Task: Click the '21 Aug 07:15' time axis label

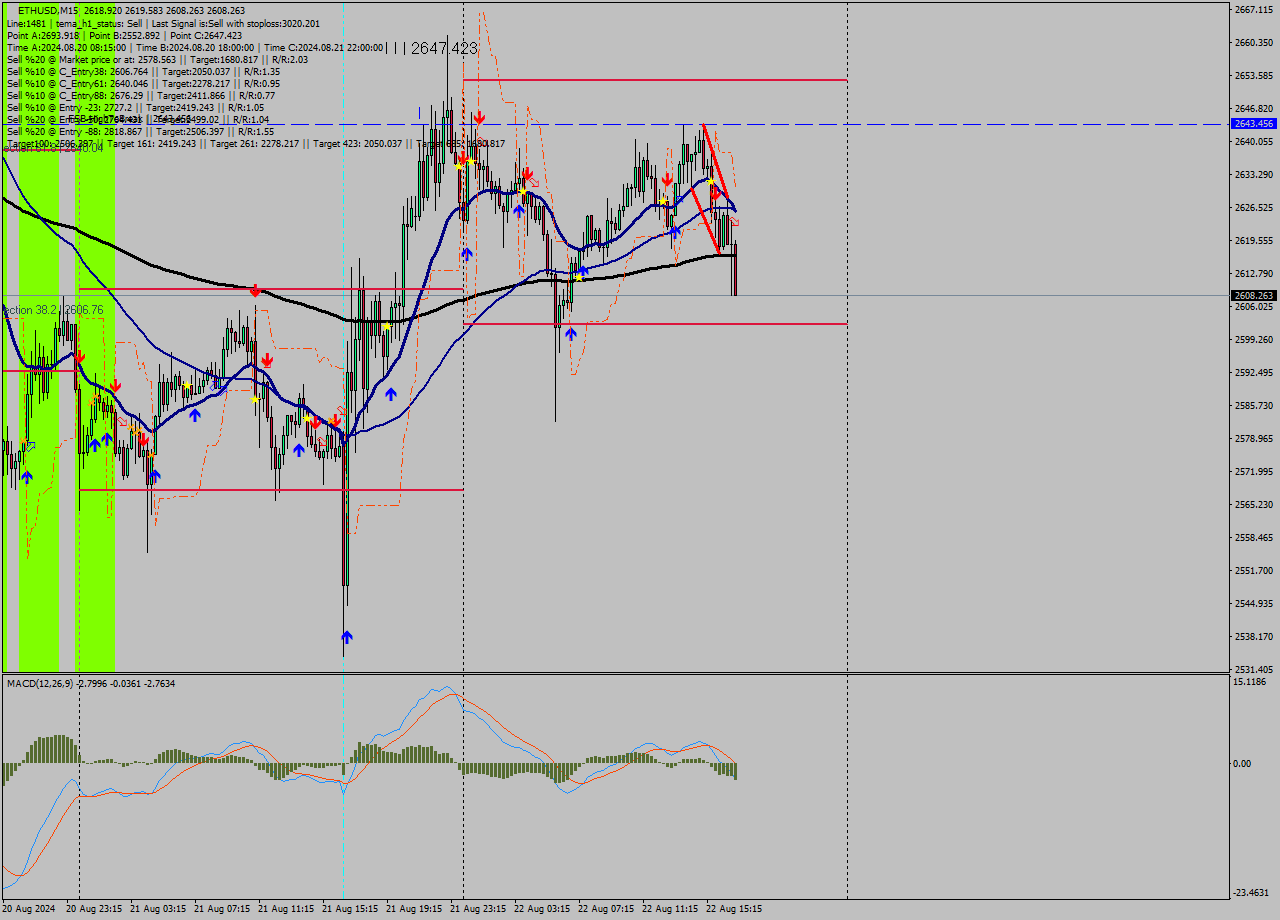Action: (222, 909)
